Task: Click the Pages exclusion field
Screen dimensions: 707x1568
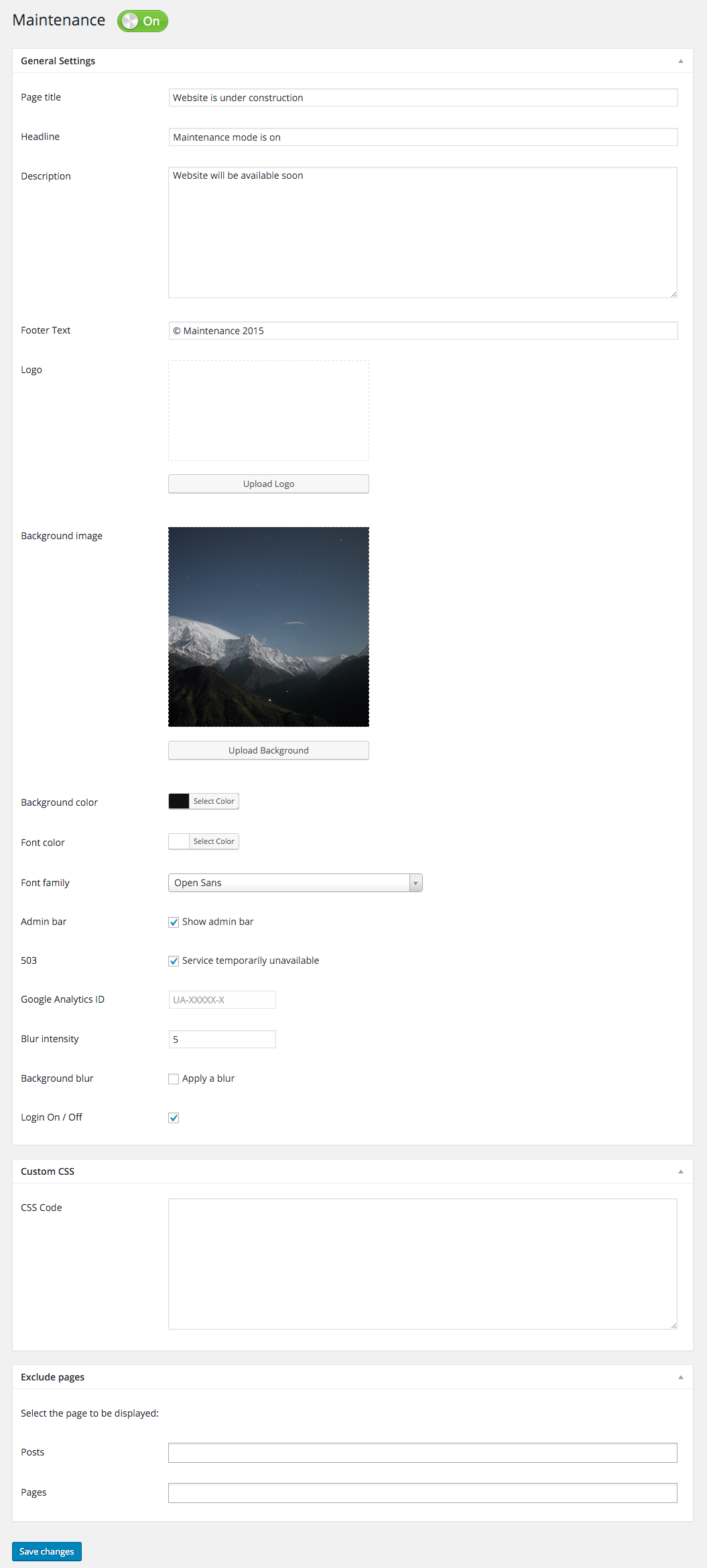Action: pyautogui.click(x=423, y=1493)
